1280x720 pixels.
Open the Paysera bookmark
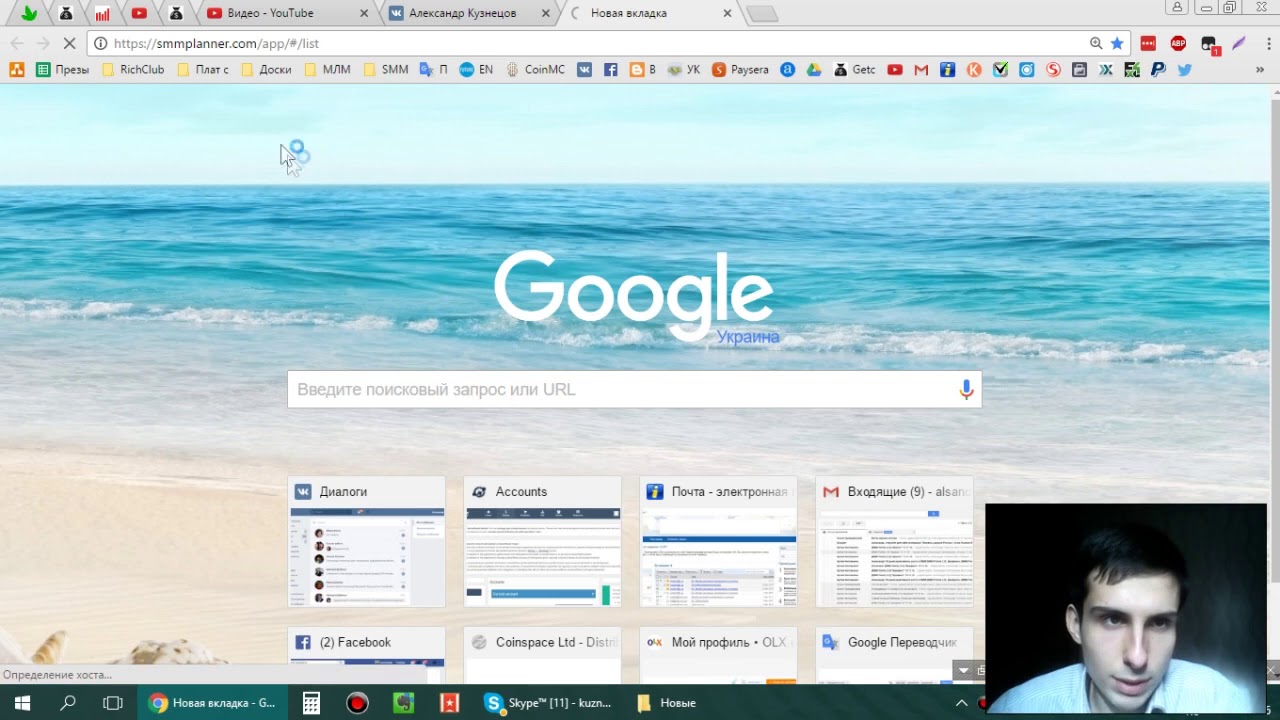[740, 69]
